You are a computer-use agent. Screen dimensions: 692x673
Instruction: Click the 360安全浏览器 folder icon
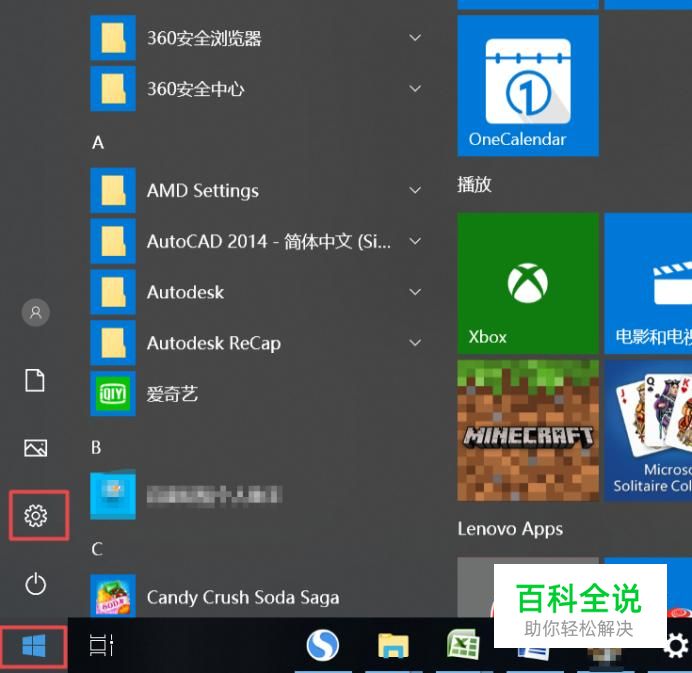click(x=113, y=38)
